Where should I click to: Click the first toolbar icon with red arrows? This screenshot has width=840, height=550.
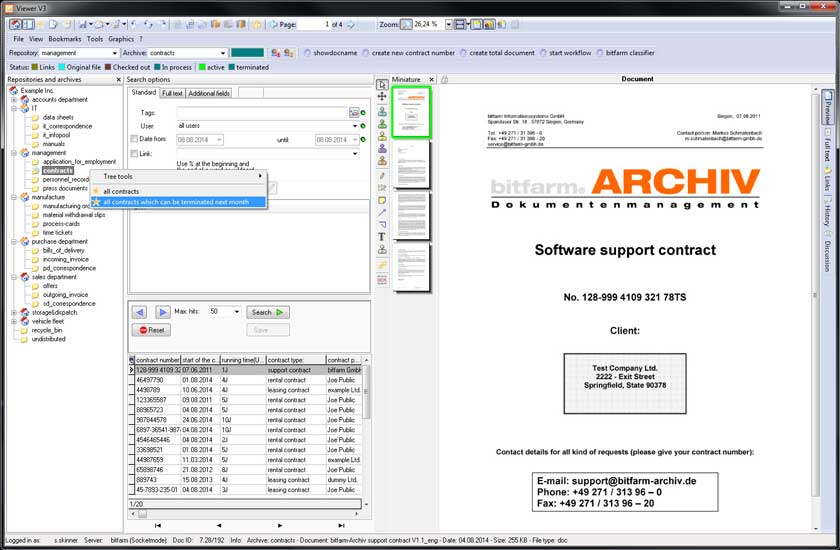coord(15,25)
